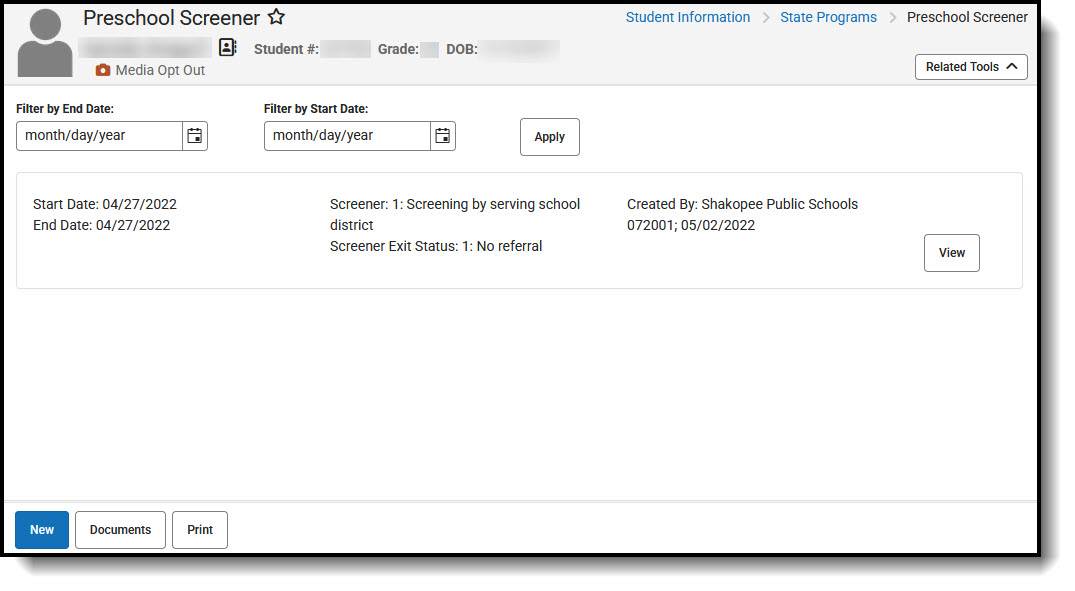
Task: Click the Preschool Screener breadcrumb
Action: tap(967, 17)
